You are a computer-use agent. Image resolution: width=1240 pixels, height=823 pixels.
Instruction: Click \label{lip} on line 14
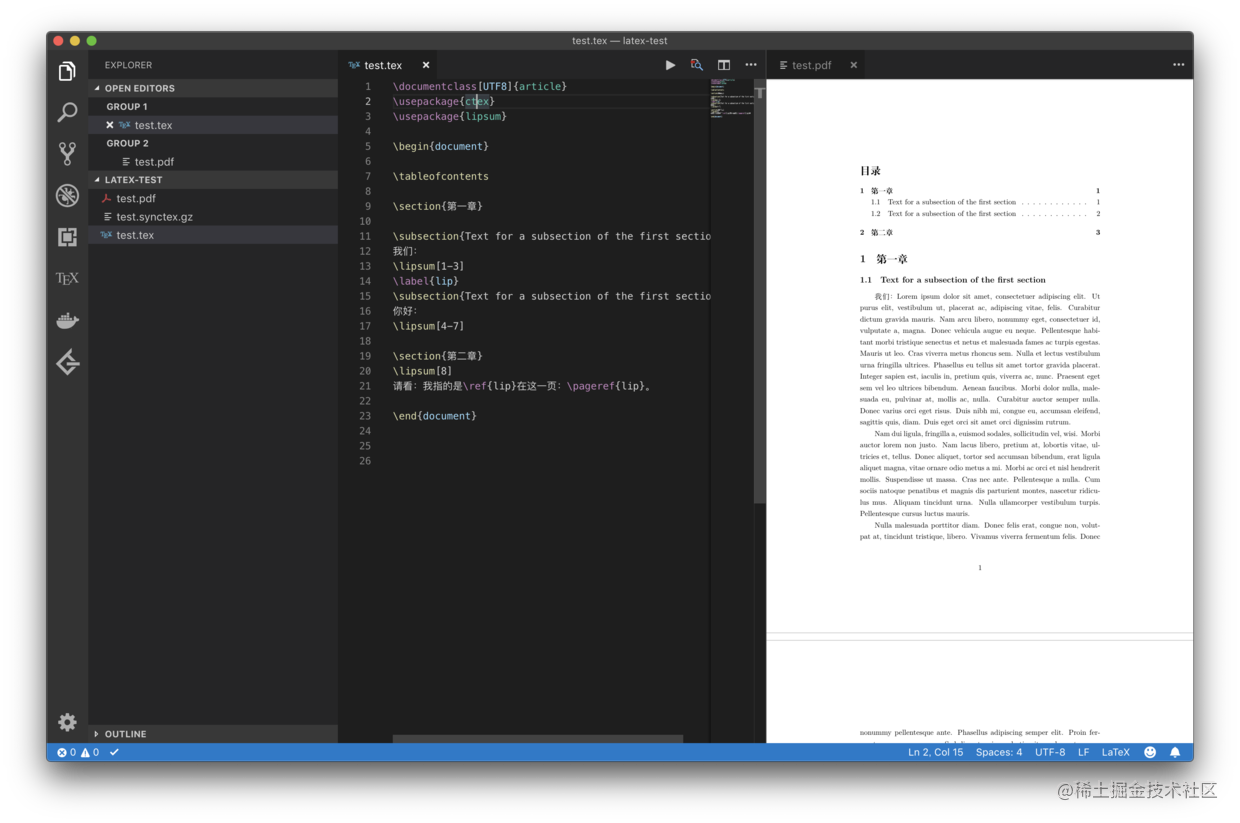point(426,281)
